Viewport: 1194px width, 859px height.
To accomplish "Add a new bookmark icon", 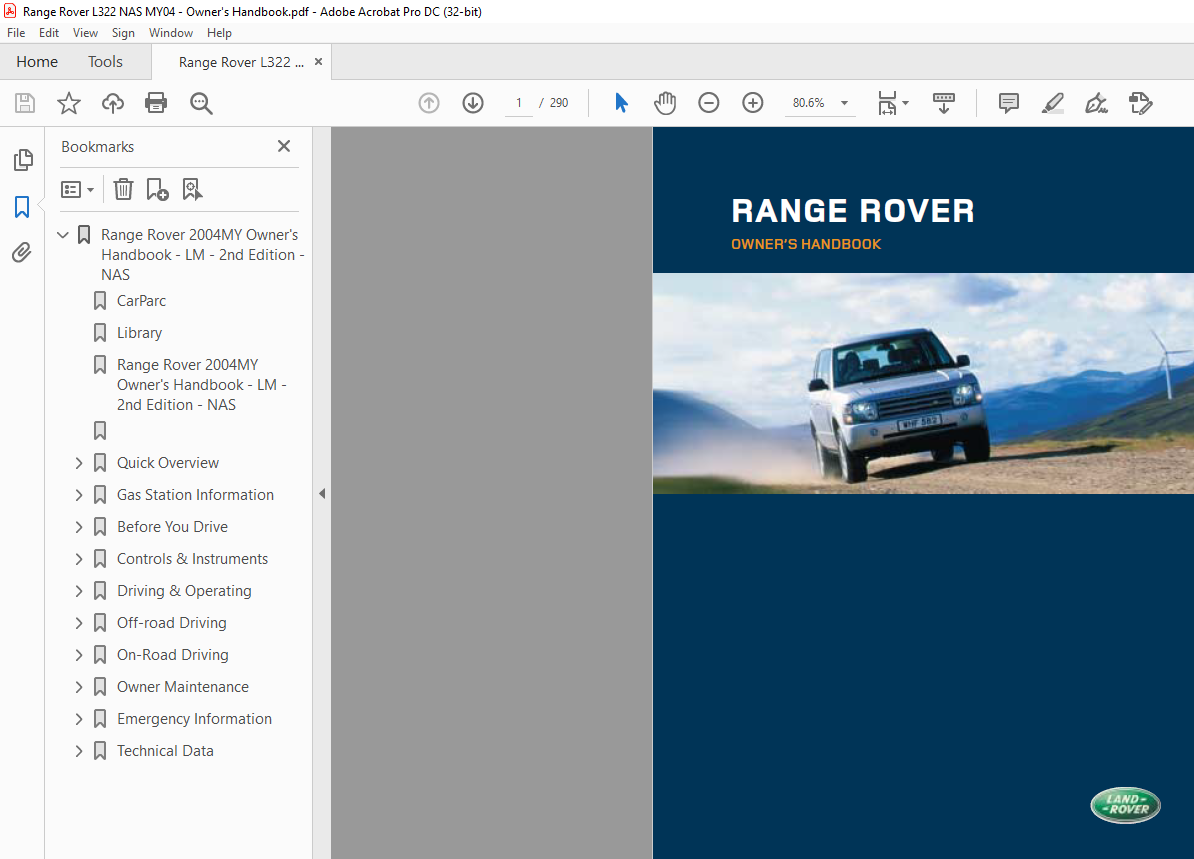I will pyautogui.click(x=157, y=189).
